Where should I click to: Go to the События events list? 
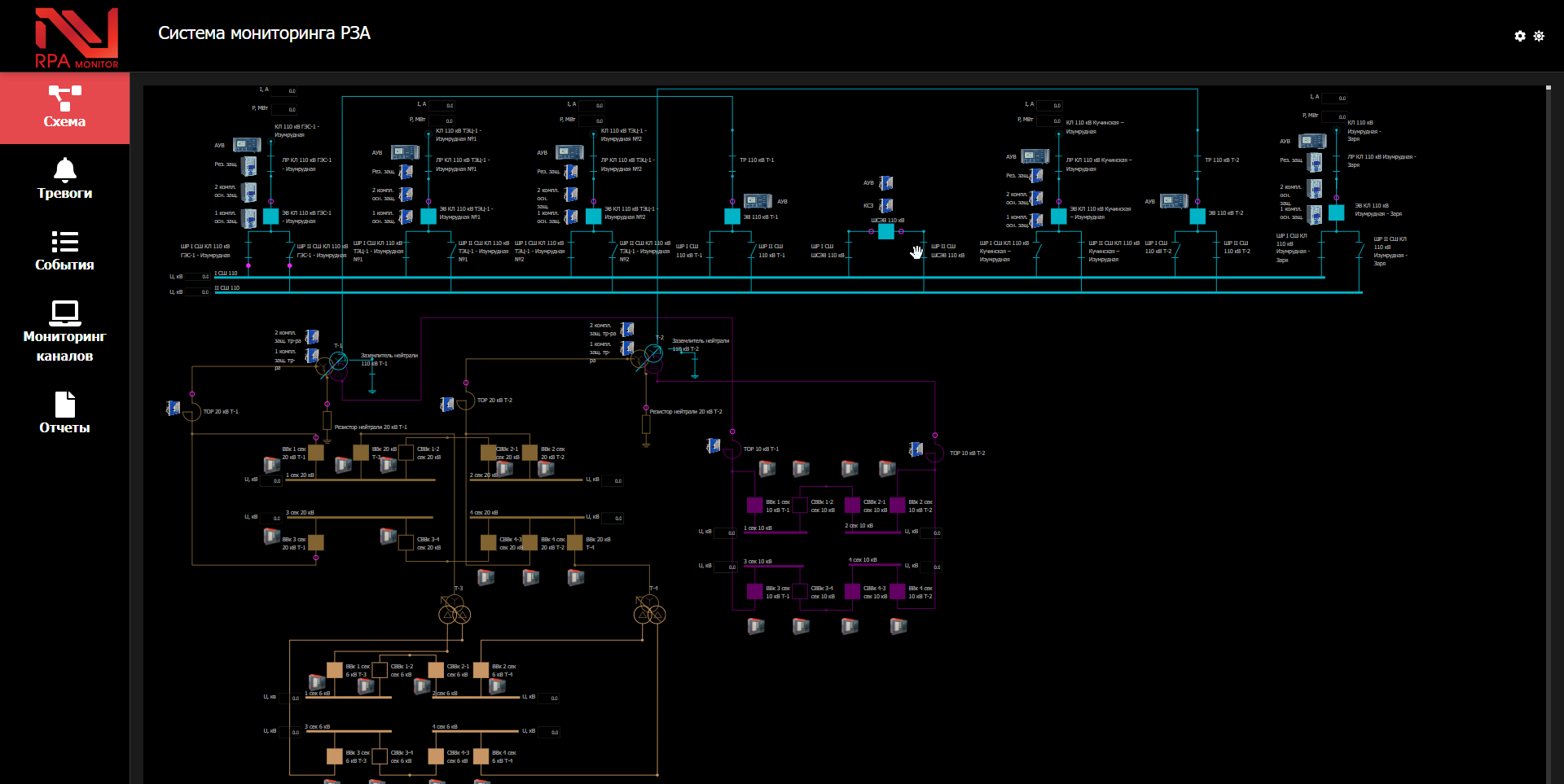click(x=64, y=251)
